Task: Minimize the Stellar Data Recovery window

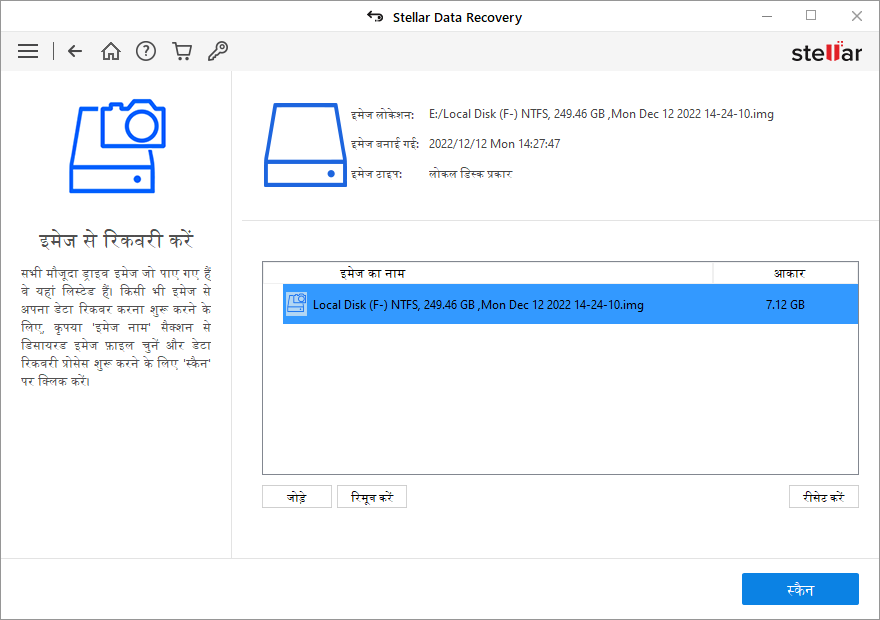Action: (x=765, y=16)
